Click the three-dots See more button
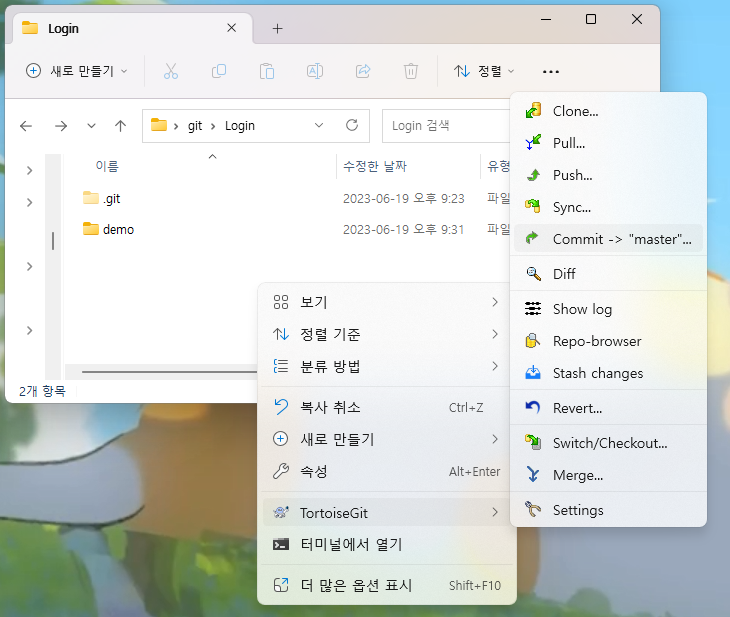This screenshot has height=617, width=730. pyautogui.click(x=551, y=72)
